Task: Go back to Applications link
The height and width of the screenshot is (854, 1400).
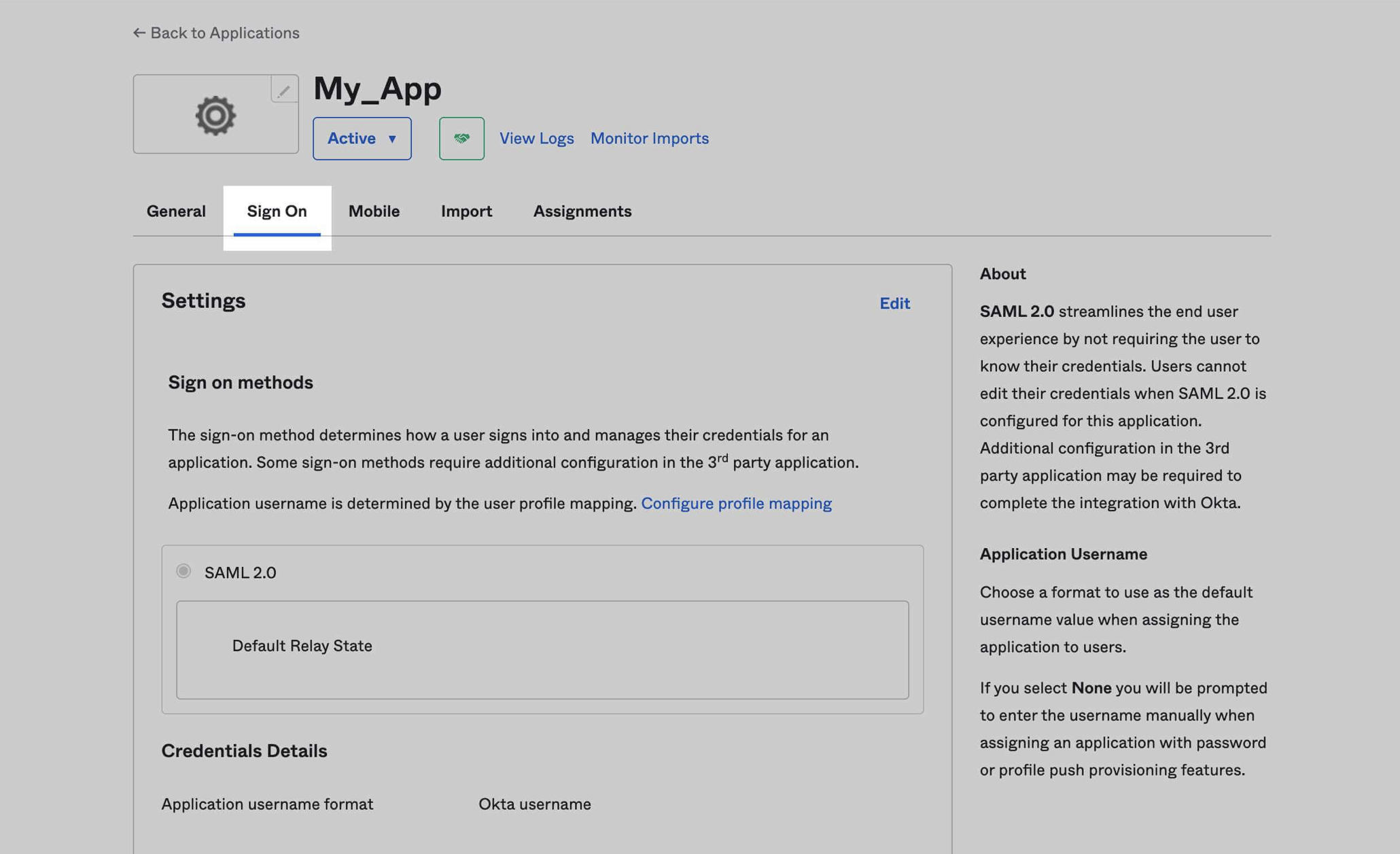Action: point(216,33)
